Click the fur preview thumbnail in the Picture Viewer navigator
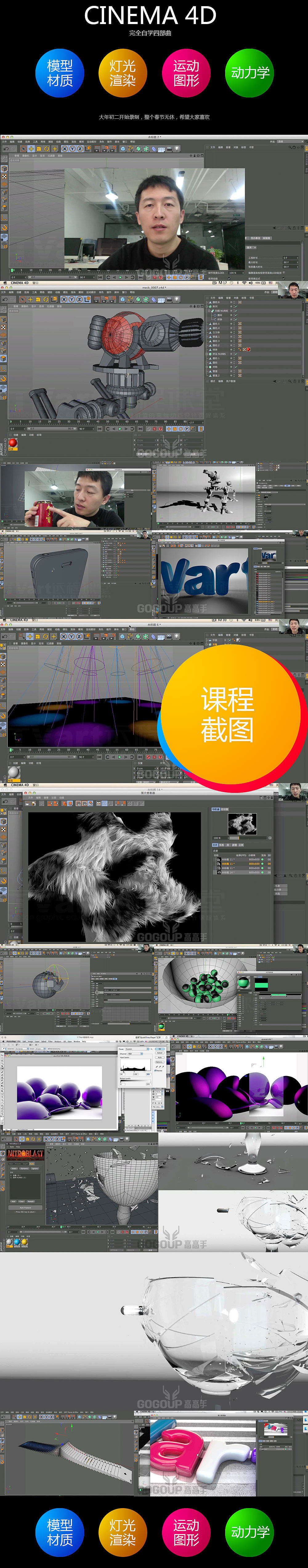 242,823
